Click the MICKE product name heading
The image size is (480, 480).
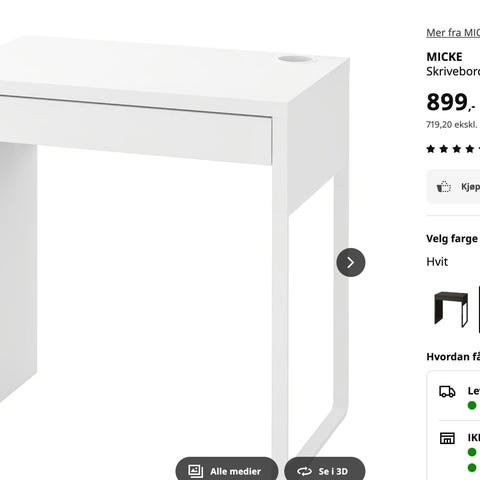click(444, 57)
